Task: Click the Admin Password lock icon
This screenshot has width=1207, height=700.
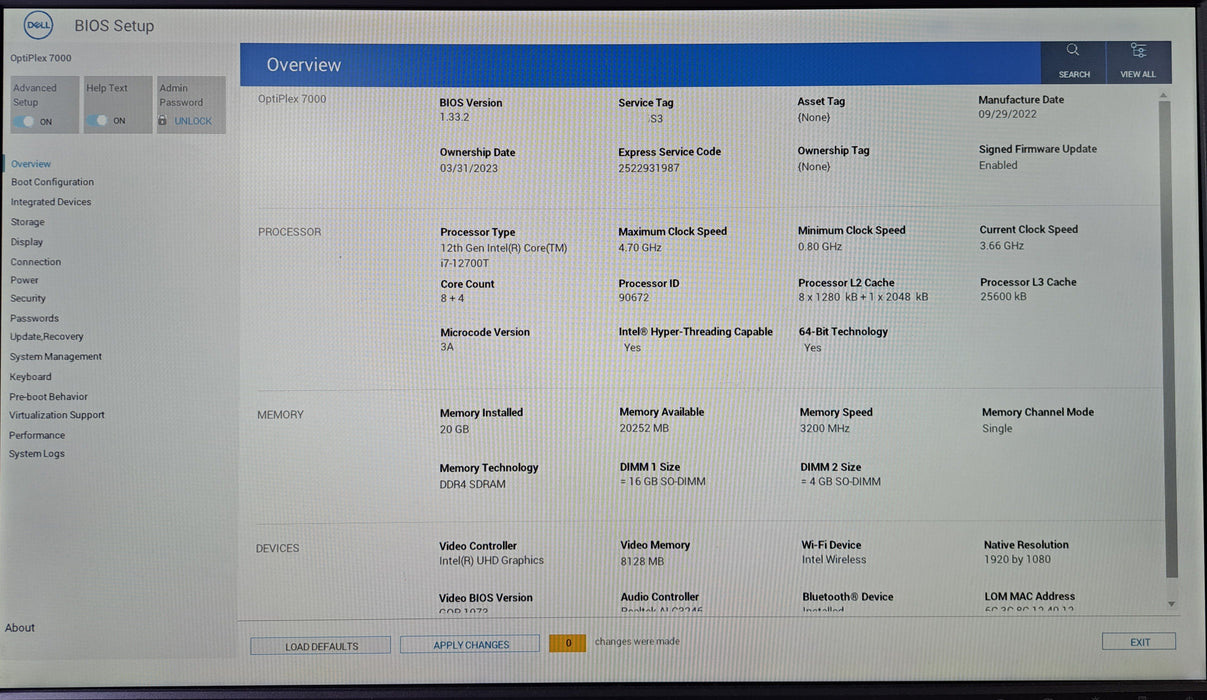Action: coord(162,121)
